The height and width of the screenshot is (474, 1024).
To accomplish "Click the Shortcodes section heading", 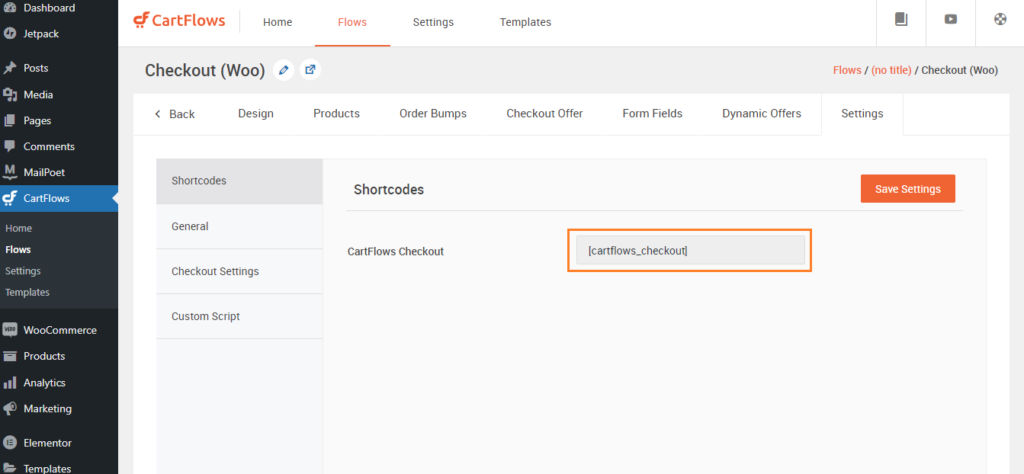I will 389,190.
